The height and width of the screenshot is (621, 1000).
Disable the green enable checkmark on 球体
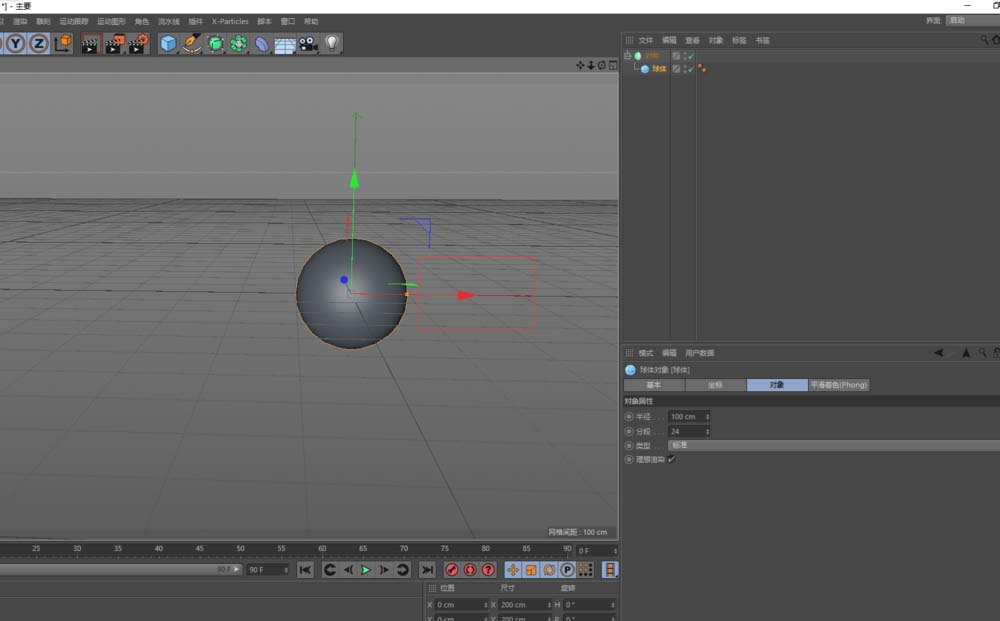(x=691, y=68)
